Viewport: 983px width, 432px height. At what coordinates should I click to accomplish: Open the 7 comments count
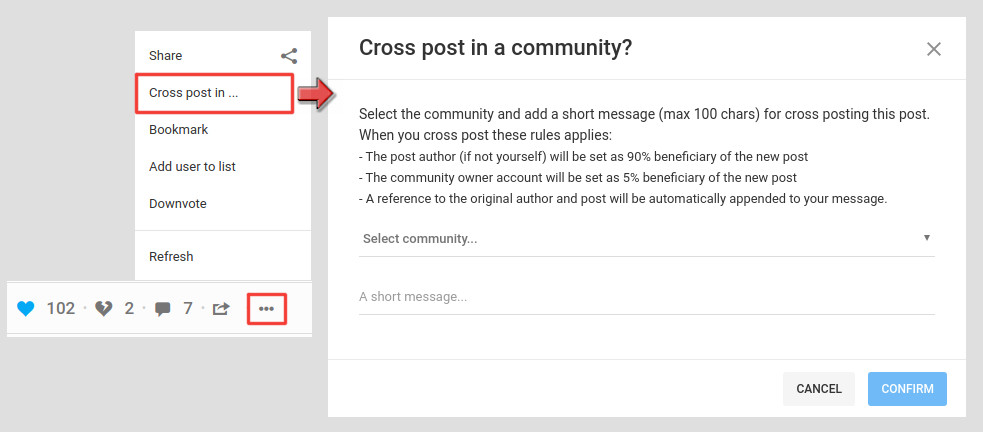tap(188, 308)
